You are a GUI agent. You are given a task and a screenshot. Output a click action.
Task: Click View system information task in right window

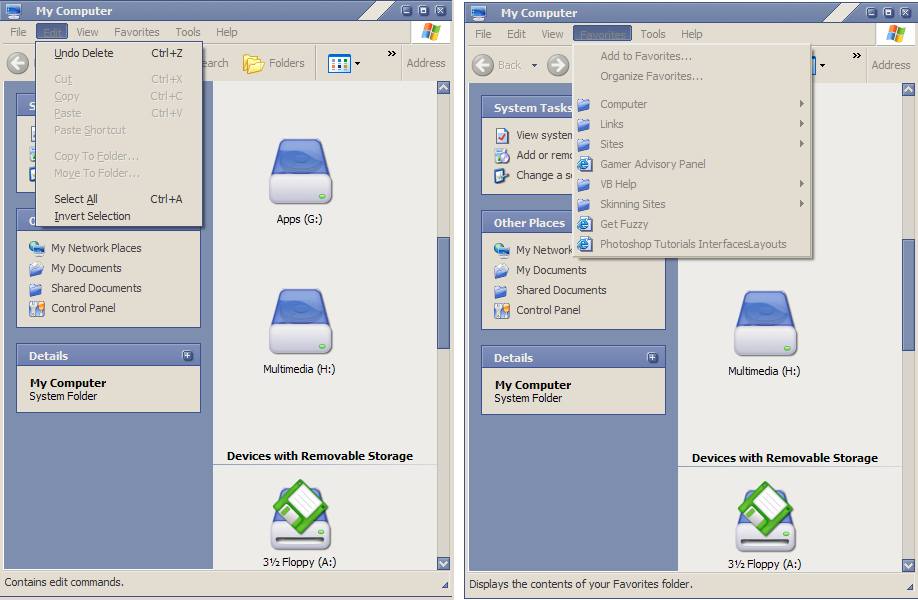[533, 135]
